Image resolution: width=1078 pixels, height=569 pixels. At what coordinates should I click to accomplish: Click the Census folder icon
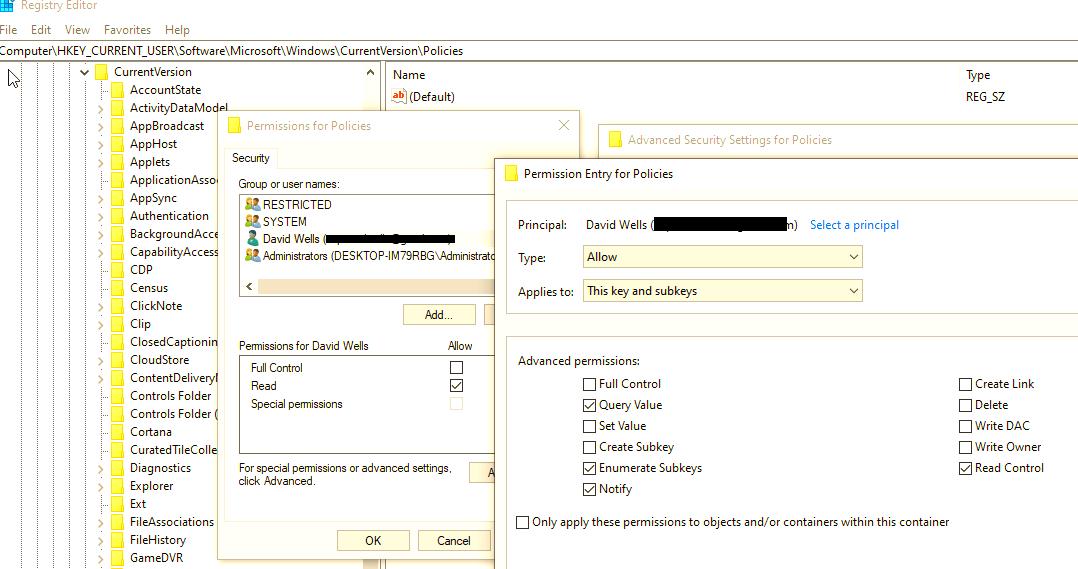[x=118, y=288]
